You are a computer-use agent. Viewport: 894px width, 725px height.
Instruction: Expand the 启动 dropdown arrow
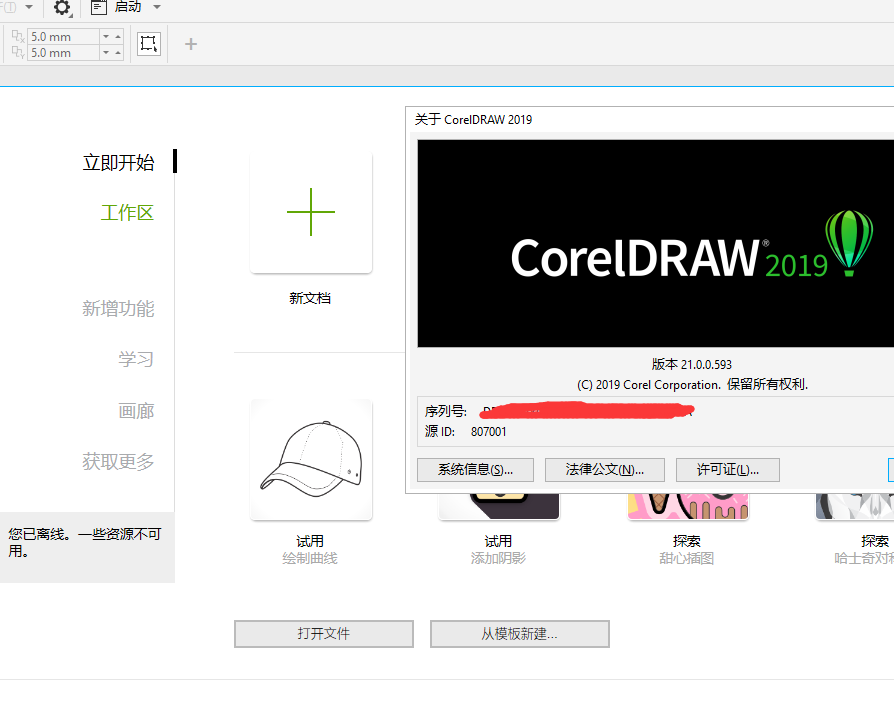tap(157, 8)
